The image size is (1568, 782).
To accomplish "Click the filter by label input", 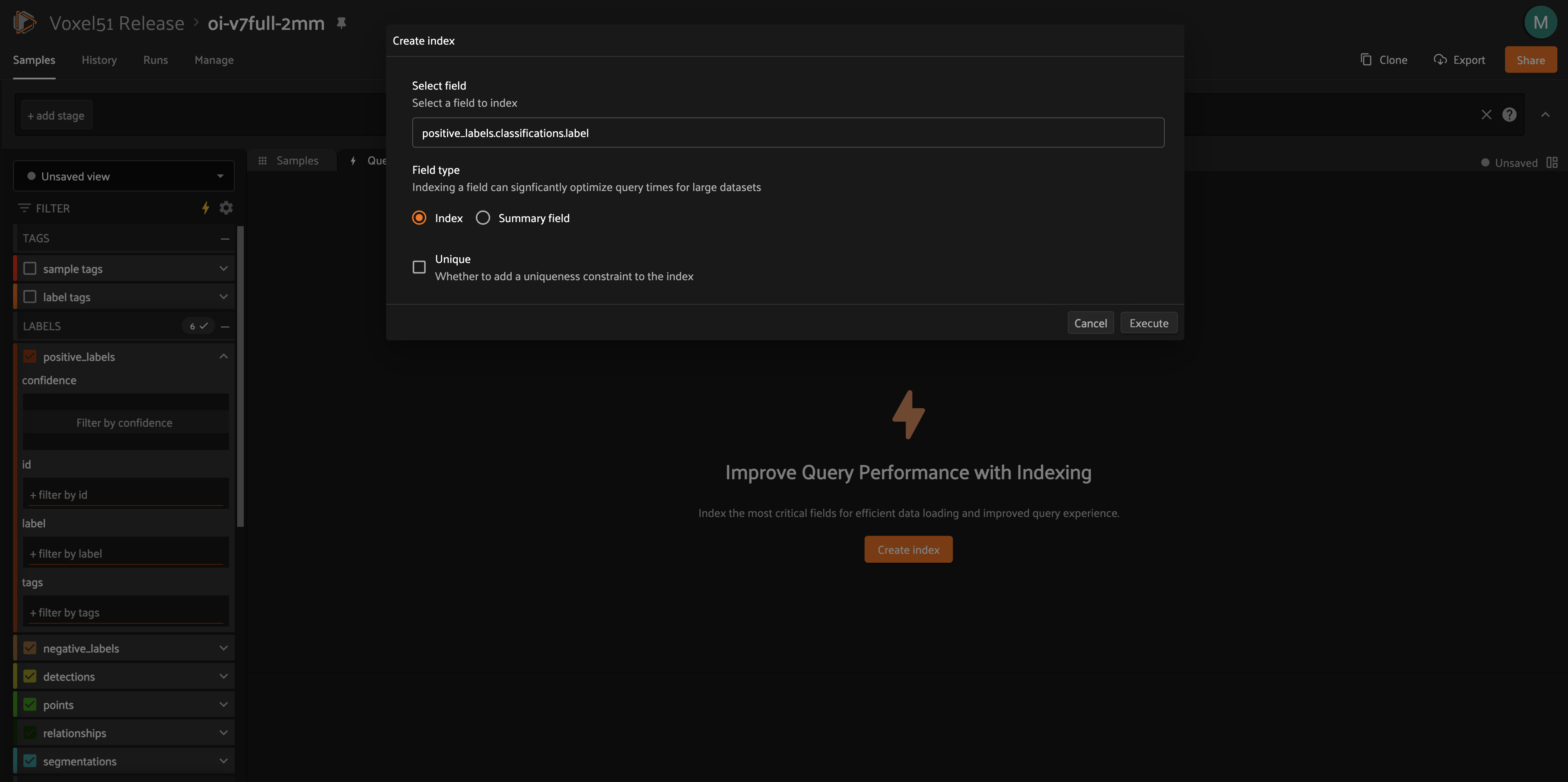I will [126, 553].
